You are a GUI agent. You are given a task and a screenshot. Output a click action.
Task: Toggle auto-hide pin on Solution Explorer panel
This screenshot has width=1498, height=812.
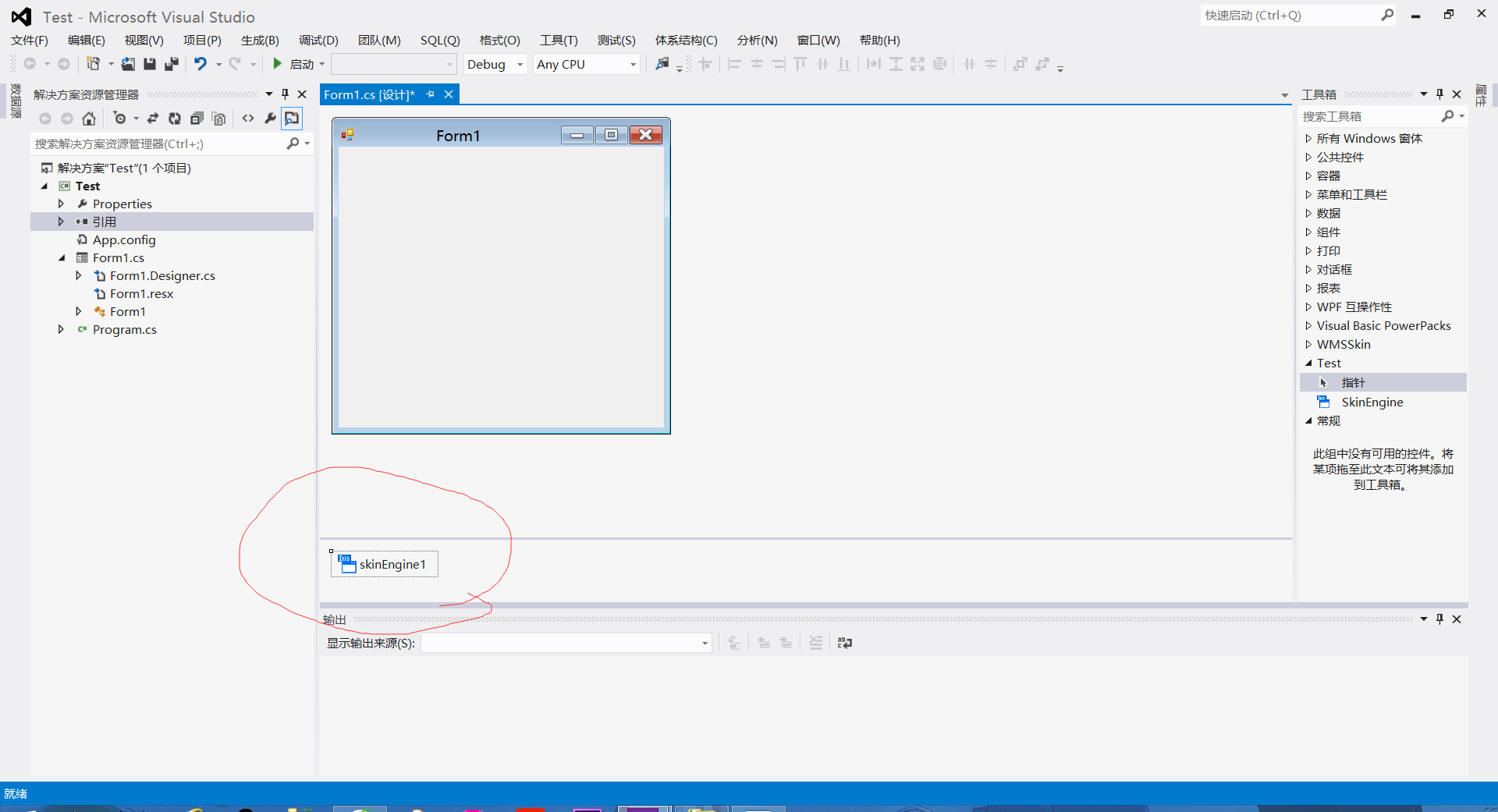(286, 94)
